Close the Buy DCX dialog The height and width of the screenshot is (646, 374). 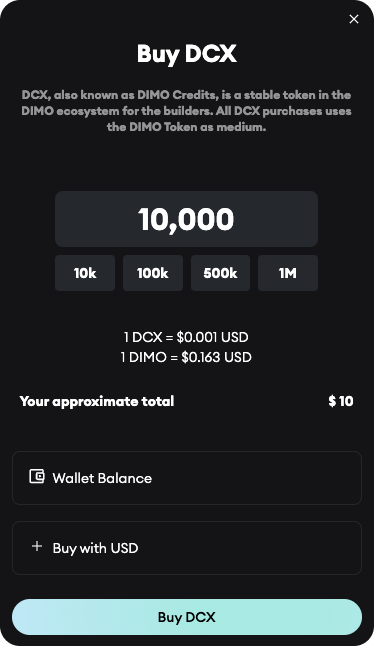(x=354, y=19)
